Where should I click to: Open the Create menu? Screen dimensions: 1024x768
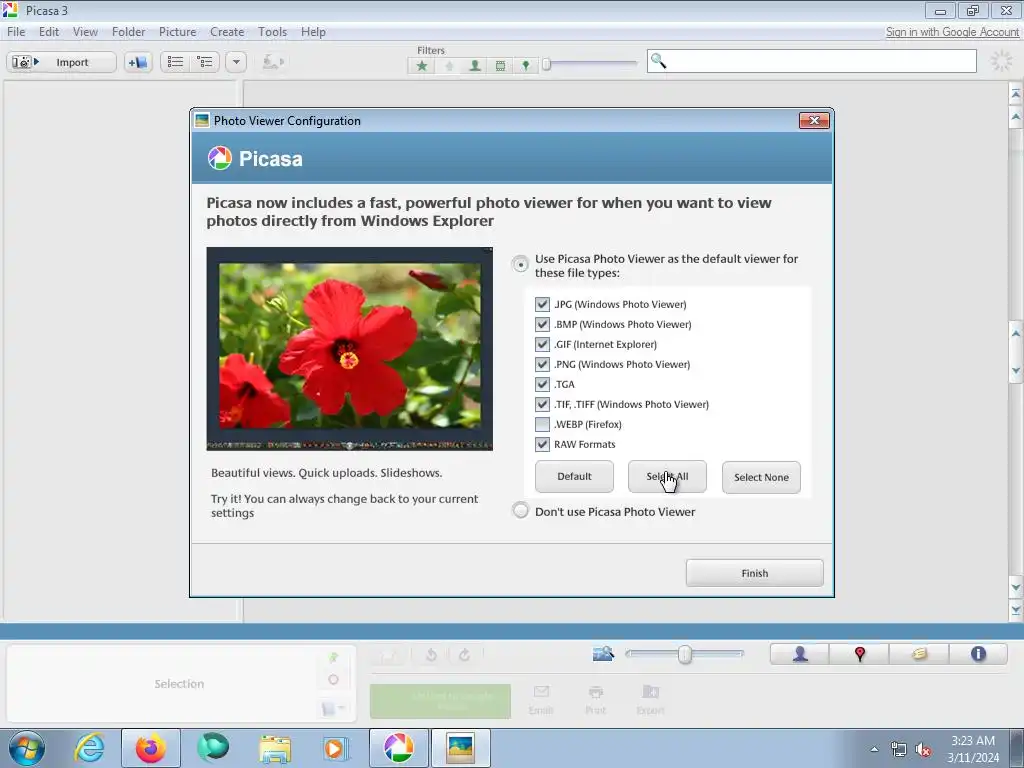click(x=227, y=31)
